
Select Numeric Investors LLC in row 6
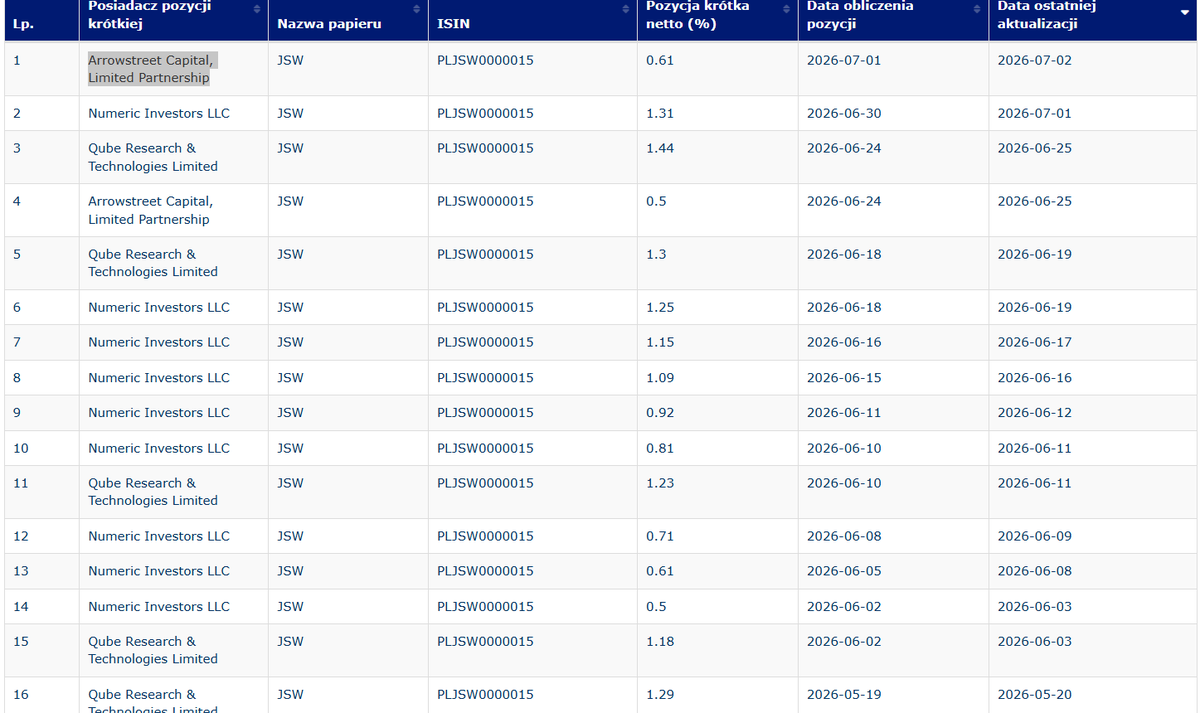point(159,307)
